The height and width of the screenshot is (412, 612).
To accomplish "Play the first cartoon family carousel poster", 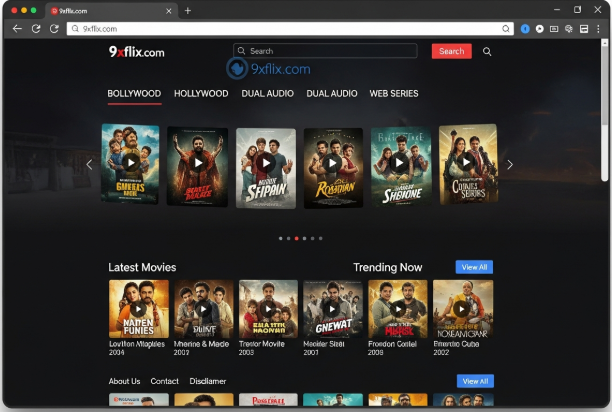I will point(131,163).
